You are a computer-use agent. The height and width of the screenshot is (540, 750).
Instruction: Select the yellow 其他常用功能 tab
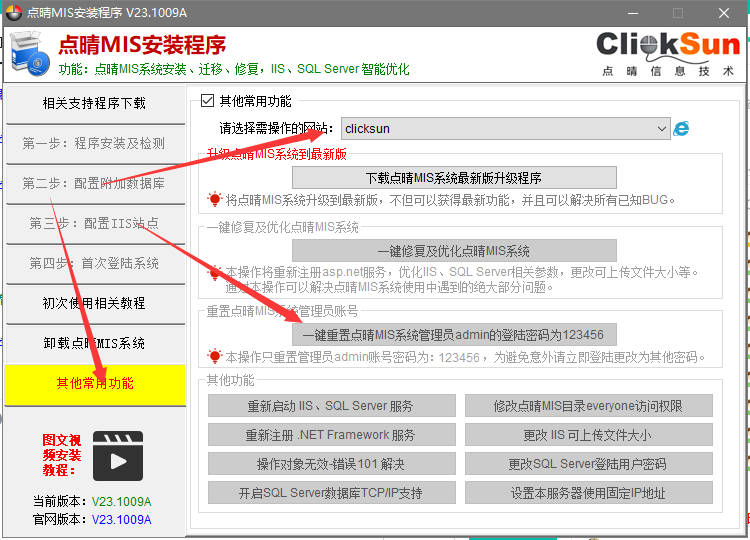click(95, 384)
